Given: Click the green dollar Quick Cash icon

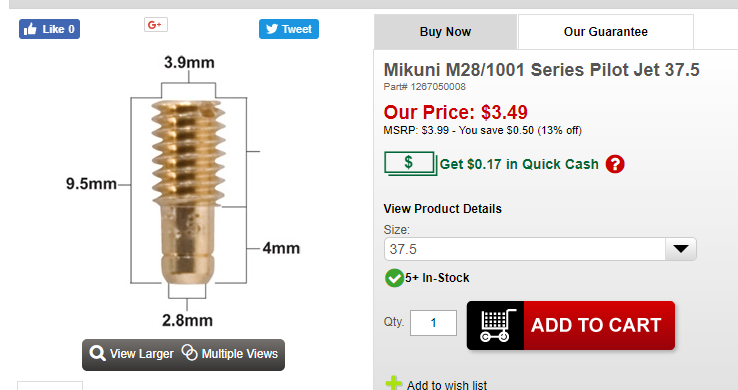Looking at the screenshot, I should pos(410,163).
